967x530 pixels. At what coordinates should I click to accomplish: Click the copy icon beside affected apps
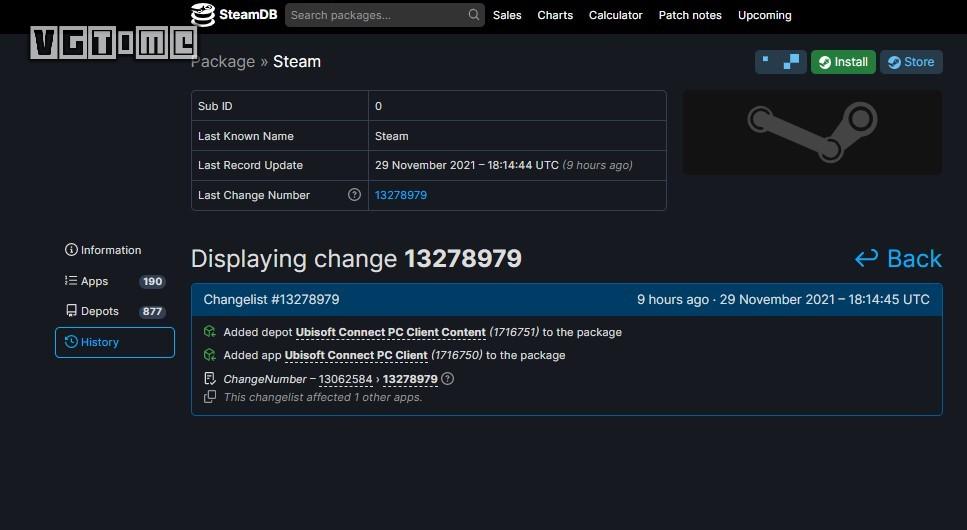(x=210, y=397)
